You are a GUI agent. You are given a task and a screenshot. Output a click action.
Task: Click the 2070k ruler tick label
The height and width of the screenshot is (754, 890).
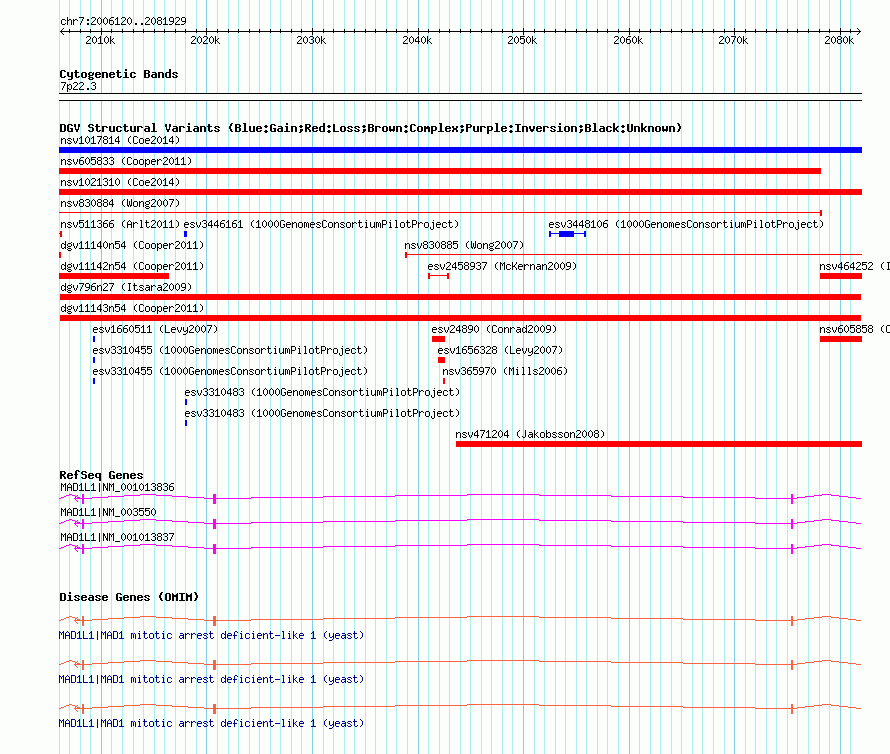[733, 40]
